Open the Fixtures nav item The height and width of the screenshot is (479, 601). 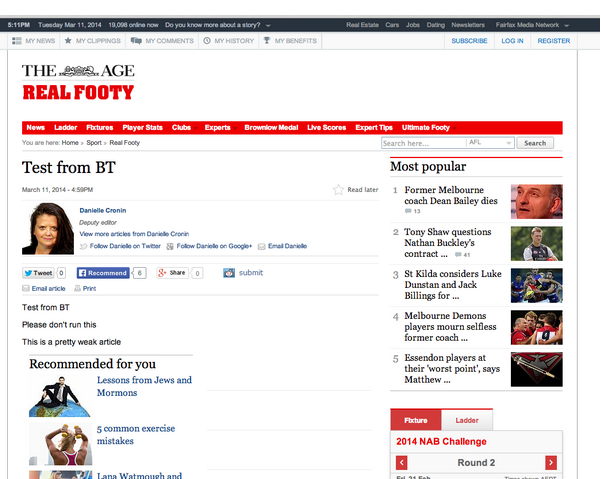(x=100, y=128)
